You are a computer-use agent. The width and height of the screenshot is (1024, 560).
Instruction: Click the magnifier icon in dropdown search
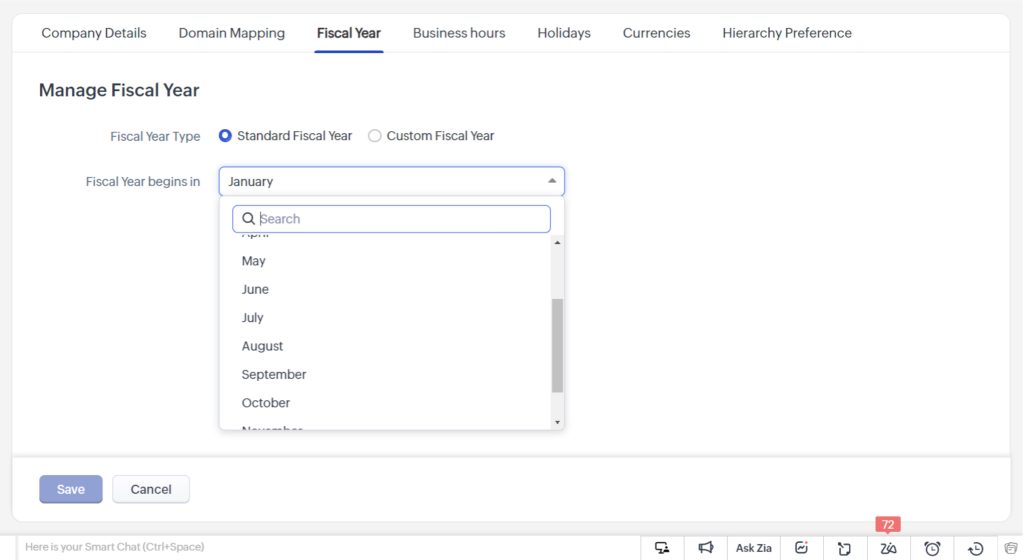tap(248, 219)
